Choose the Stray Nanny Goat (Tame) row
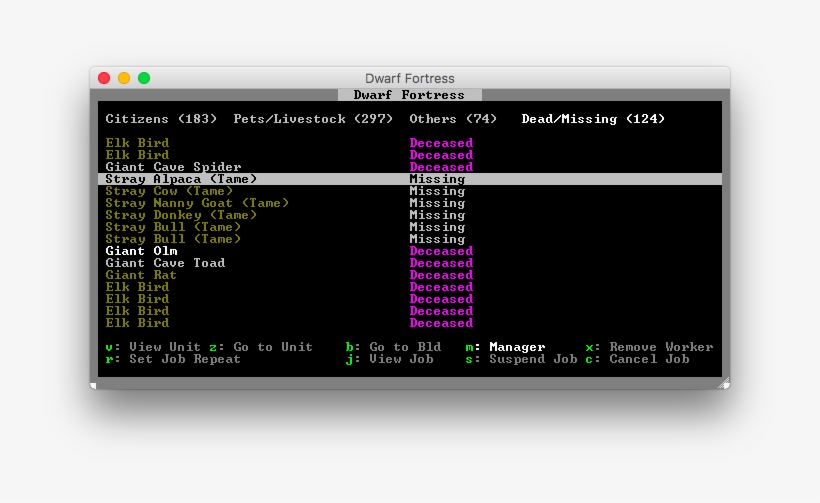The height and width of the screenshot is (503, 820). [197, 203]
